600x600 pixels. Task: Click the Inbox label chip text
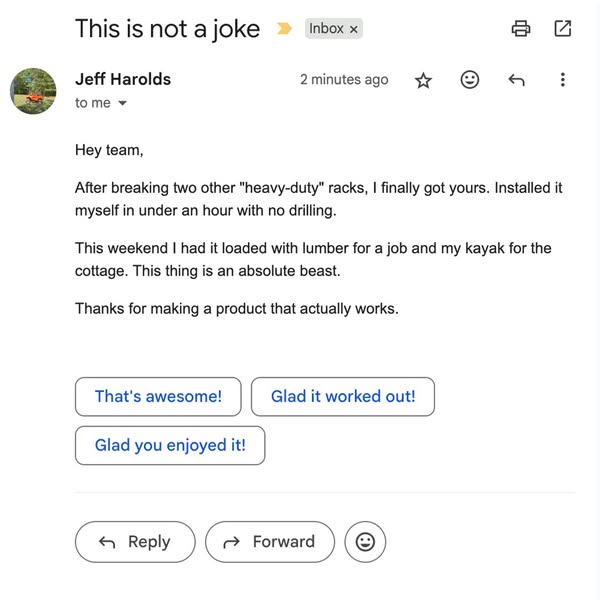click(x=326, y=29)
